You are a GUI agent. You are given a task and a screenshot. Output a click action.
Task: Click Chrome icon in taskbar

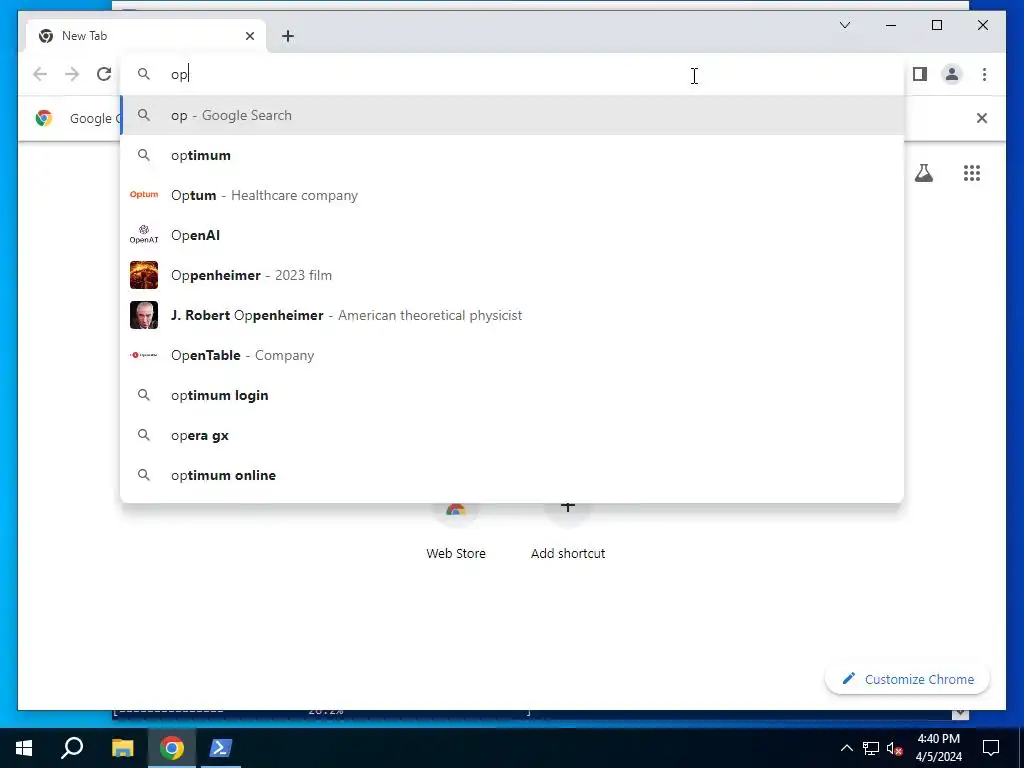[x=172, y=748]
